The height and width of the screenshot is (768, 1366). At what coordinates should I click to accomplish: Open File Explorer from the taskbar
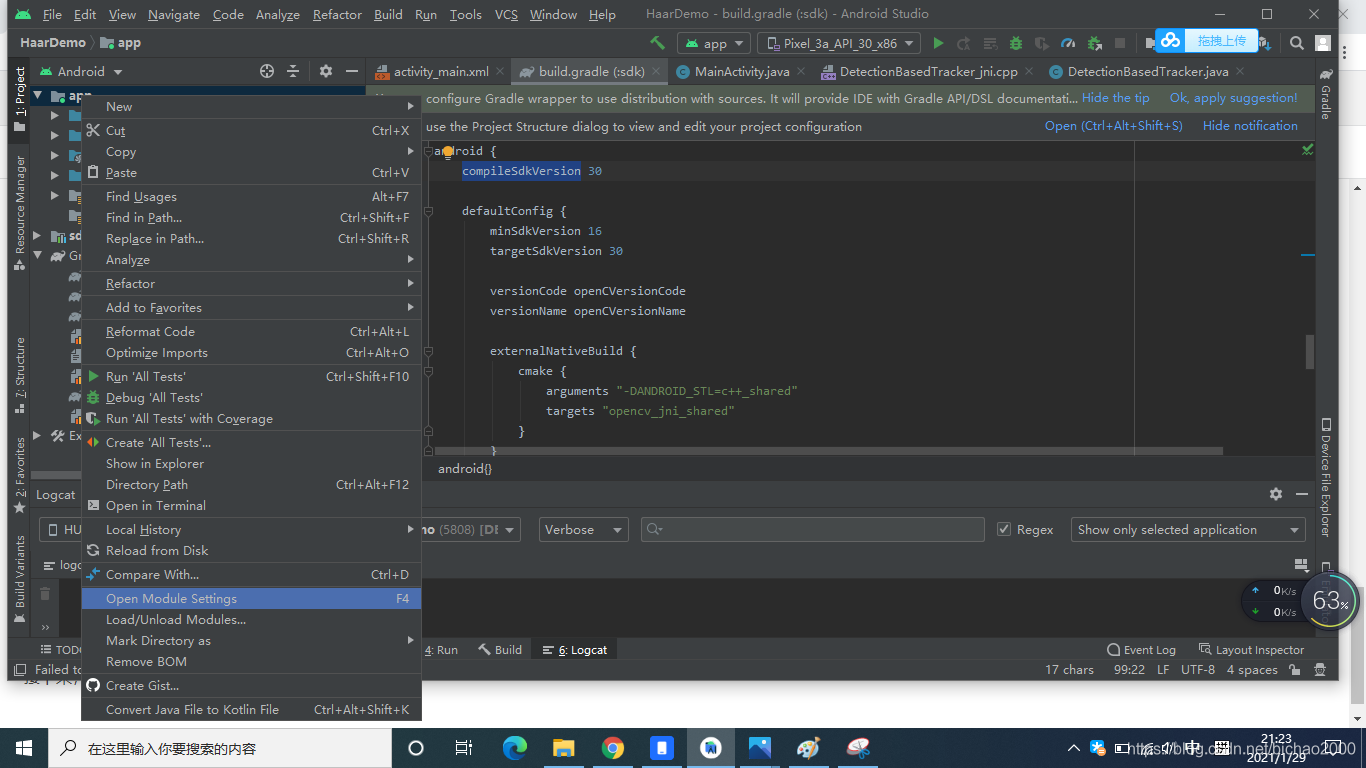(564, 748)
